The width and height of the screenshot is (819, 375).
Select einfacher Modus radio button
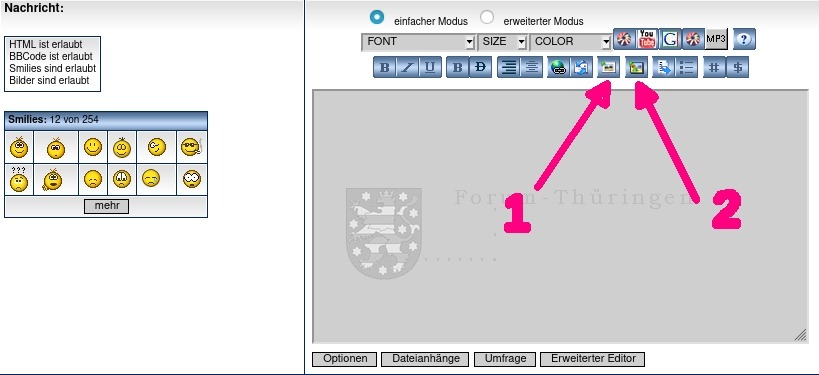[x=377, y=17]
